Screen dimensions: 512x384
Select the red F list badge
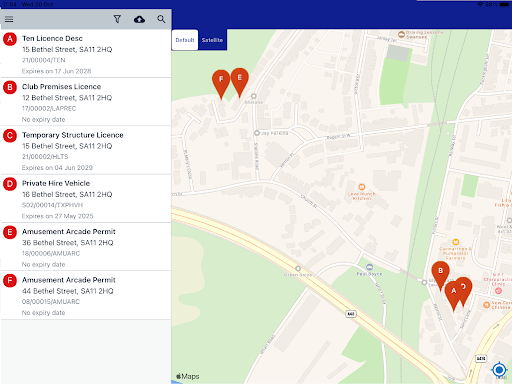pos(10,281)
